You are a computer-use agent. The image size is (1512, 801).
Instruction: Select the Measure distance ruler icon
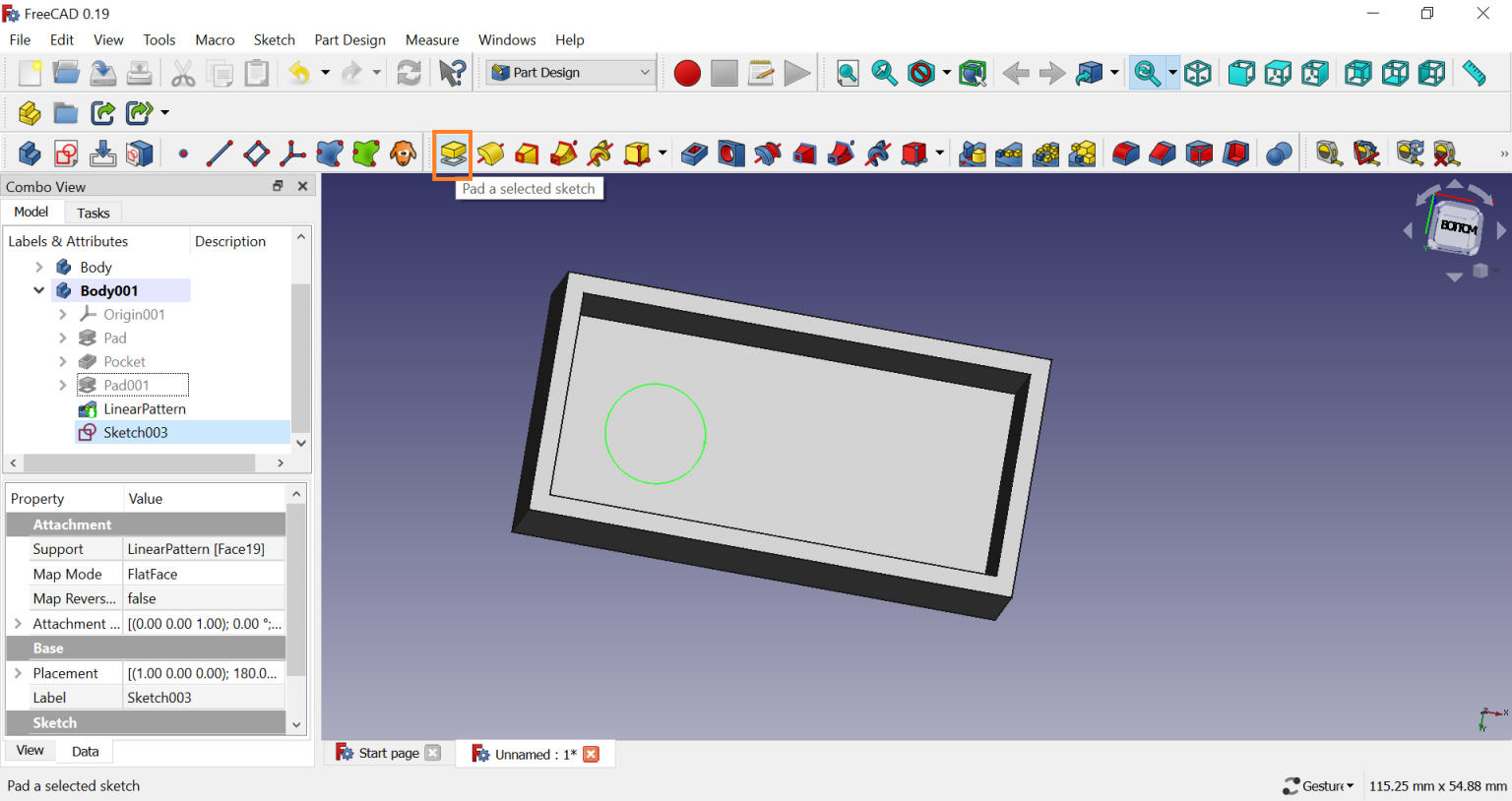(x=1474, y=74)
